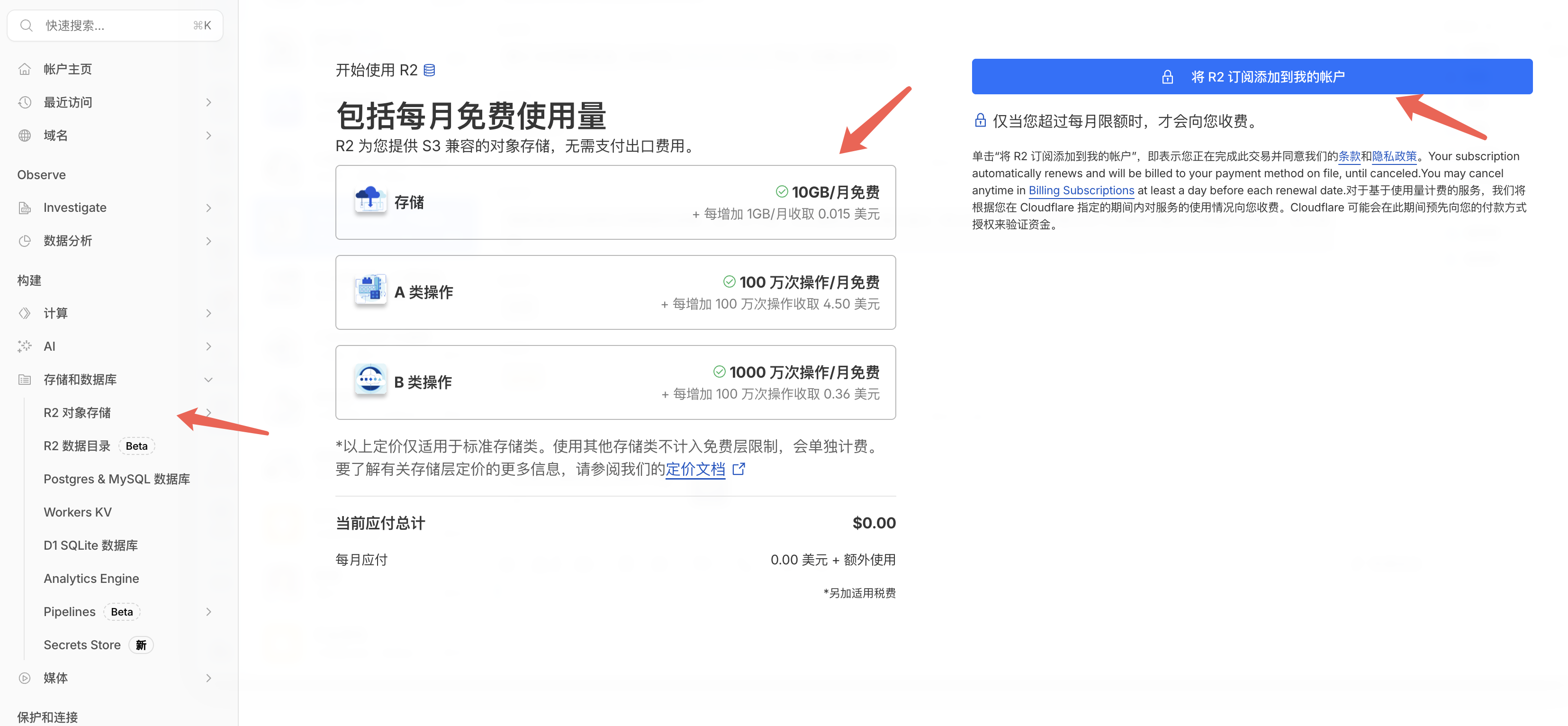Open the 隐私政策 link
Viewport: 1568px width, 726px height.
point(1395,156)
